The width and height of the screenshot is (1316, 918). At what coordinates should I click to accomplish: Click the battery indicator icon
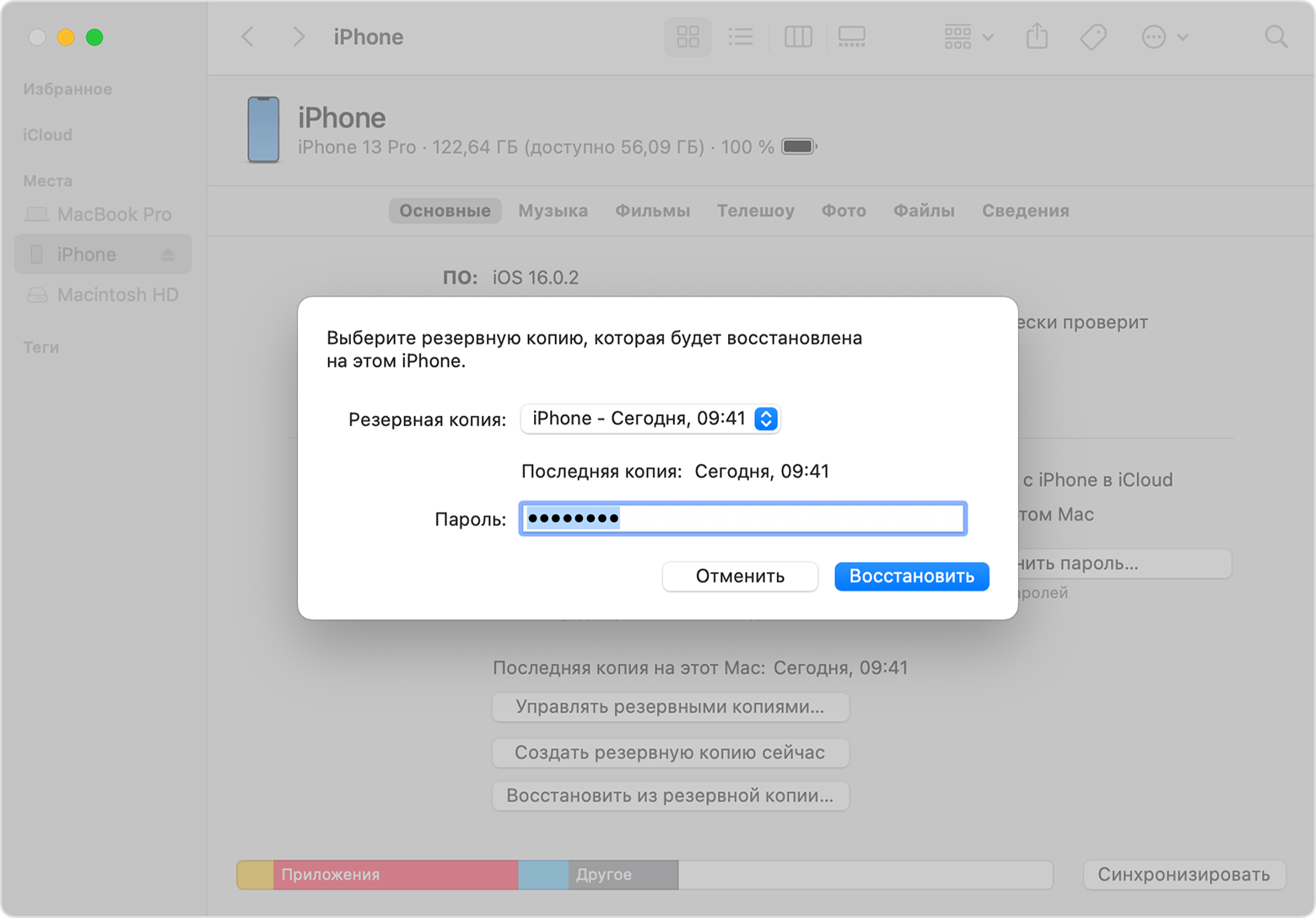[x=799, y=147]
